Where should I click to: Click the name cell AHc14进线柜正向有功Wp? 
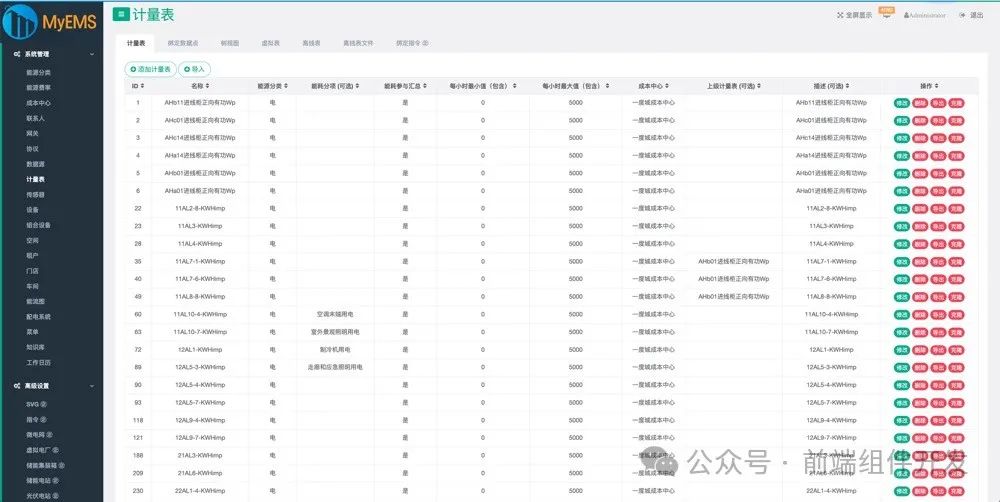coord(200,138)
